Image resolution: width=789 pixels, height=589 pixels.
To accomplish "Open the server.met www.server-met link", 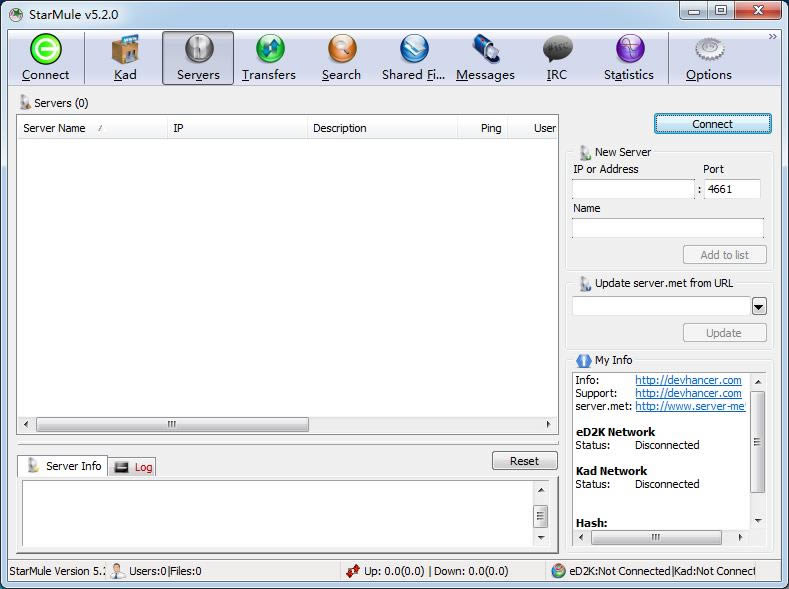I will [690, 406].
